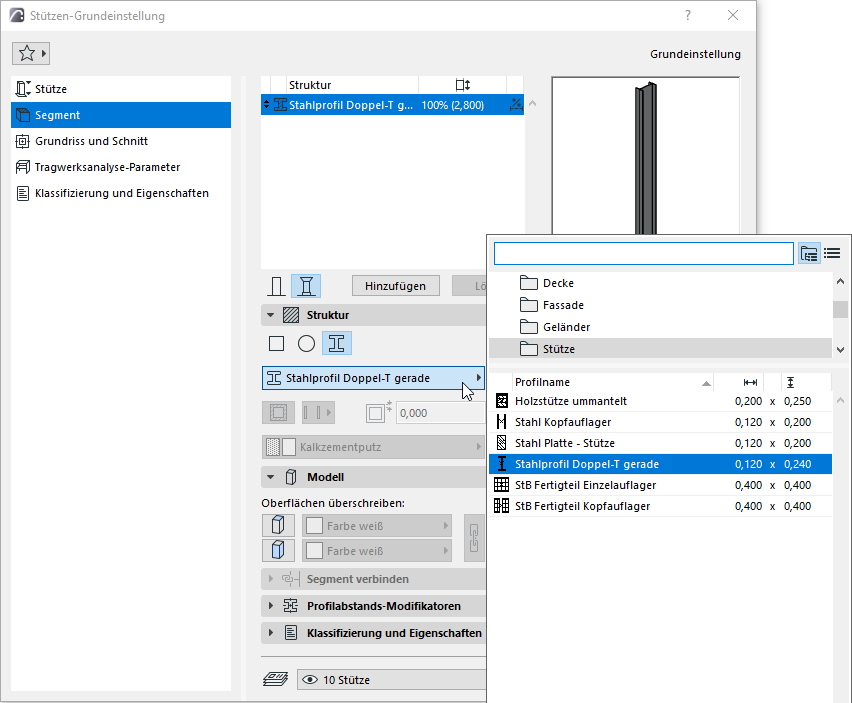This screenshot has height=703, width=852.
Task: Select Holzstütze ummantelt profile
Action: [x=660, y=401]
